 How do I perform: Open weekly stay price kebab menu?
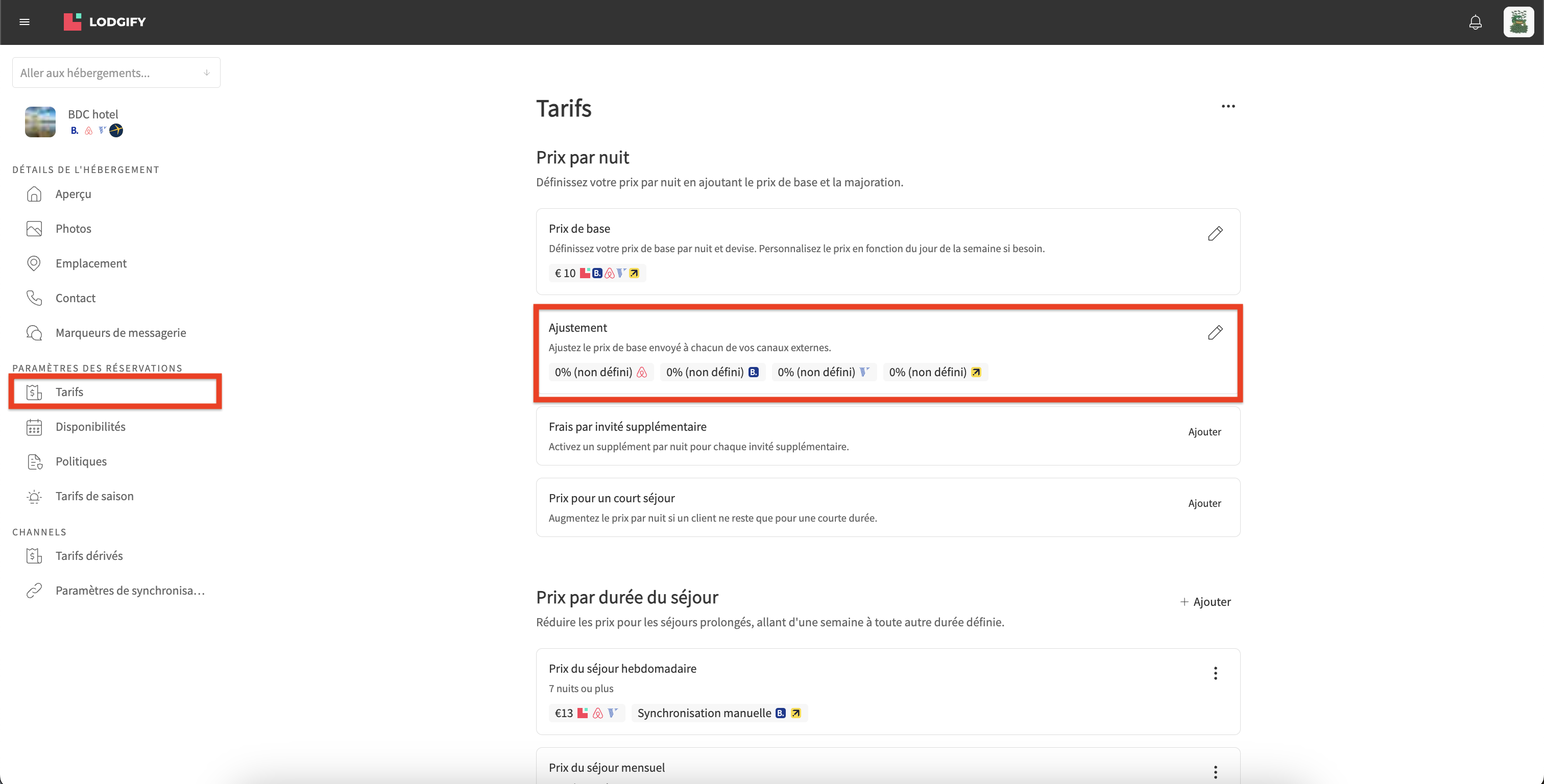[1215, 673]
